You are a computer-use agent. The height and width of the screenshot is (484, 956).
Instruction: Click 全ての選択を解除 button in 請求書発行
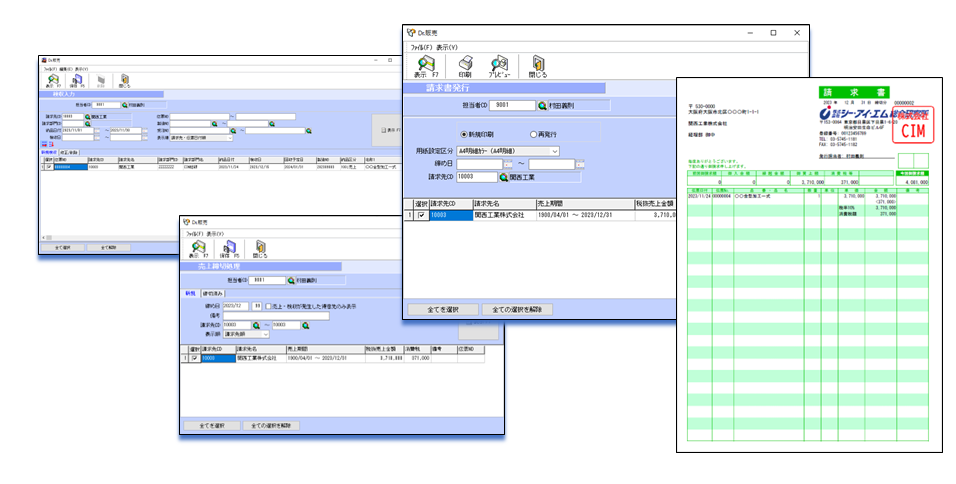point(517,310)
